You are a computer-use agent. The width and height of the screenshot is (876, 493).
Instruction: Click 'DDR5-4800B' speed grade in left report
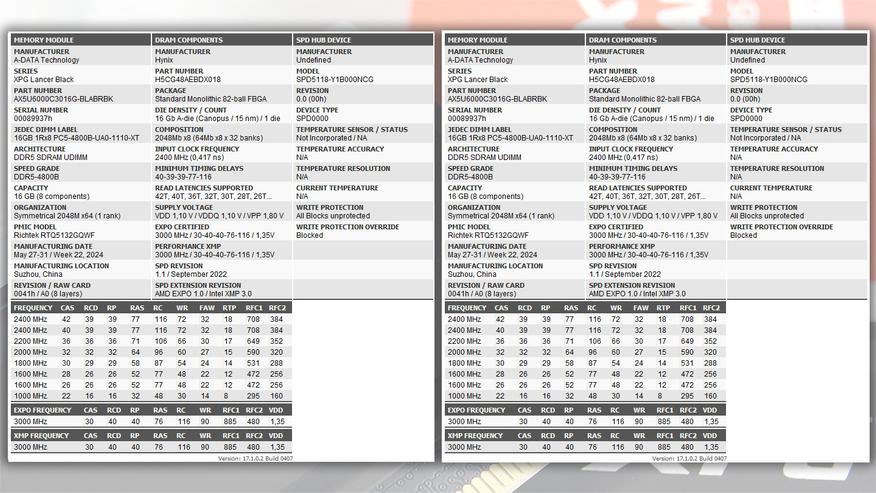click(x=36, y=177)
